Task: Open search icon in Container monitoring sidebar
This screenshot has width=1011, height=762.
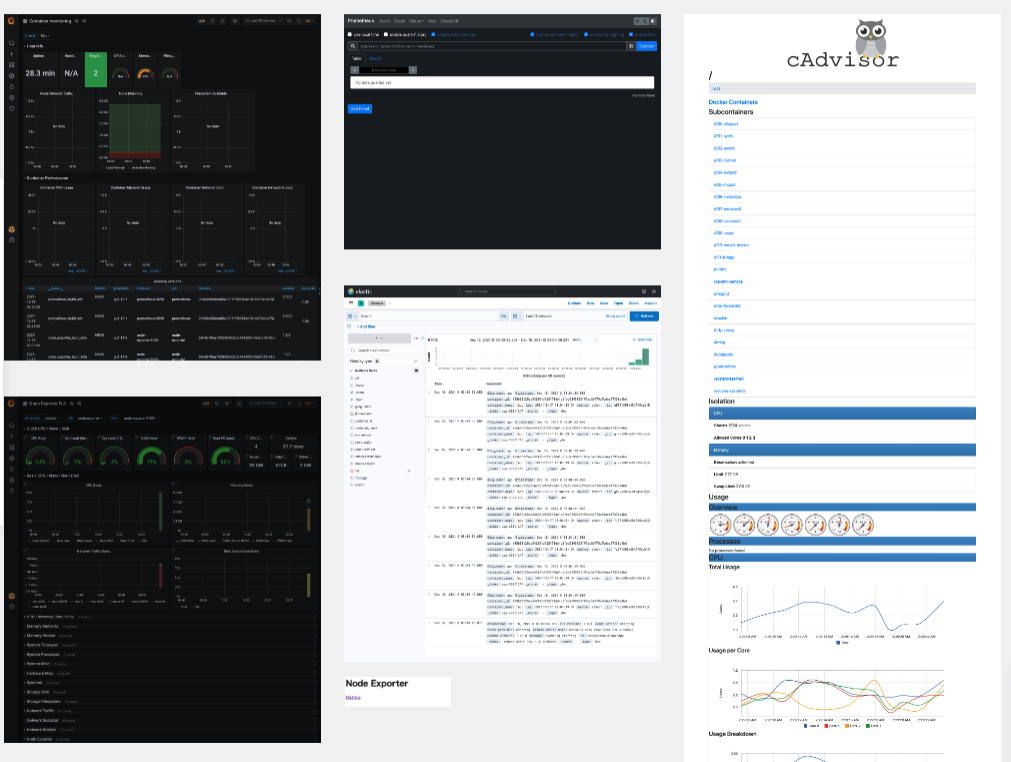Action: click(11, 44)
